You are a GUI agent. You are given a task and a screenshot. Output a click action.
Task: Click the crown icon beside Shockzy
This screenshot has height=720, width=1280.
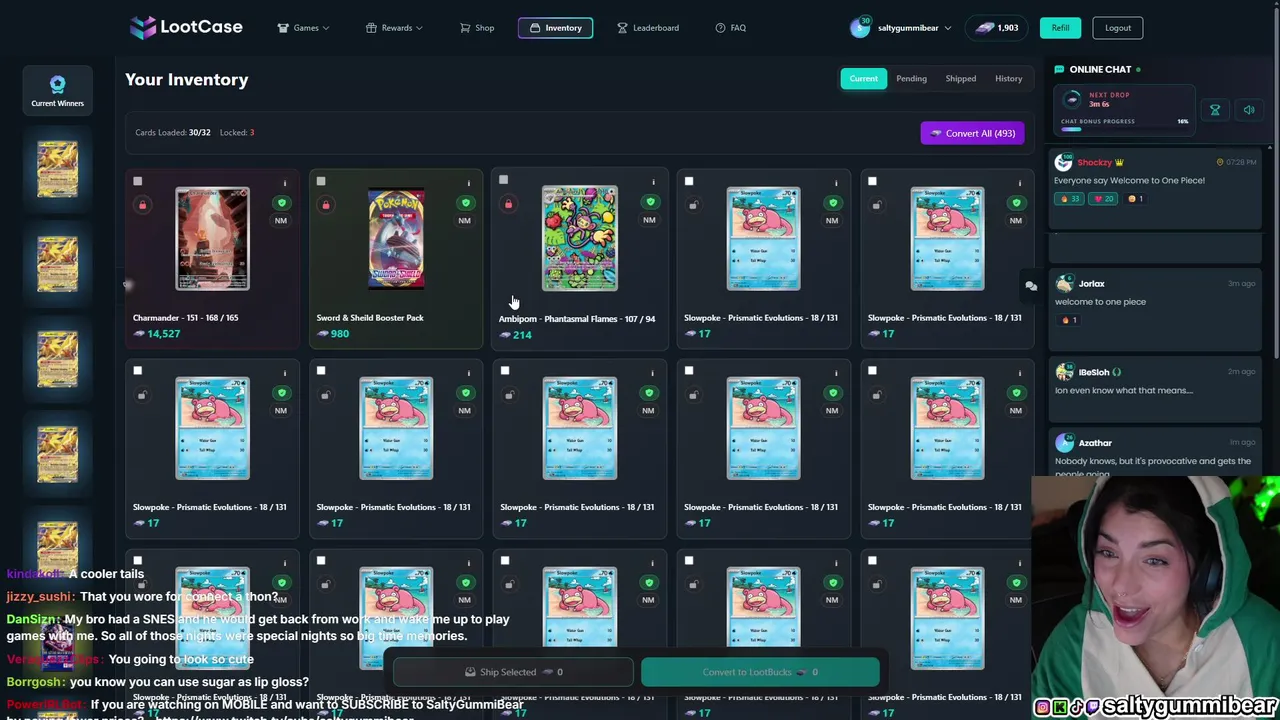pos(1119,162)
